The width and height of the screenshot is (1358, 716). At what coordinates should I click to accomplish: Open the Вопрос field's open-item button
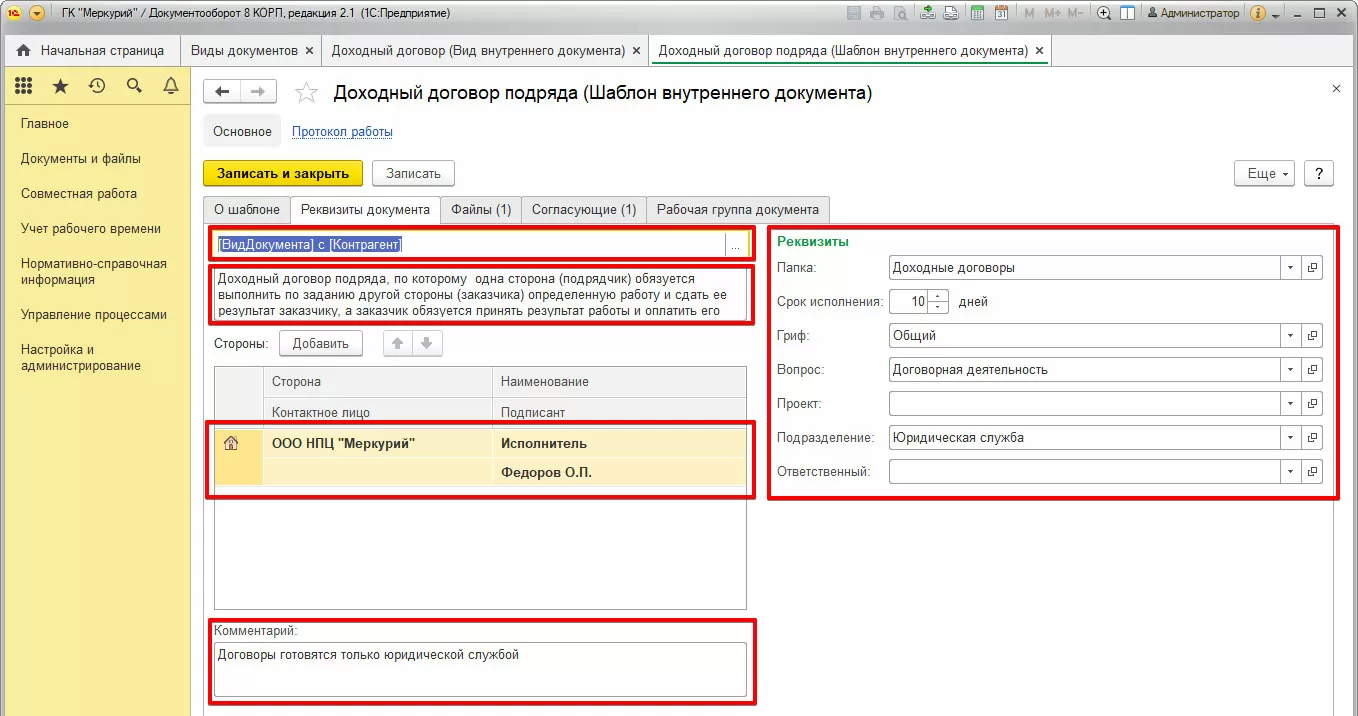pyautogui.click(x=1313, y=370)
